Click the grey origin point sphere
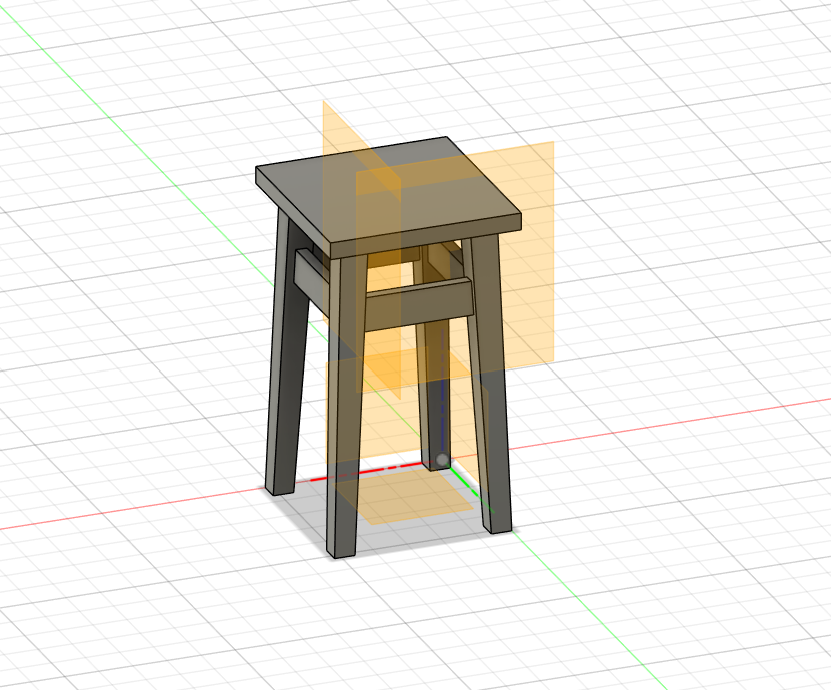The height and width of the screenshot is (690, 831). [x=441, y=459]
